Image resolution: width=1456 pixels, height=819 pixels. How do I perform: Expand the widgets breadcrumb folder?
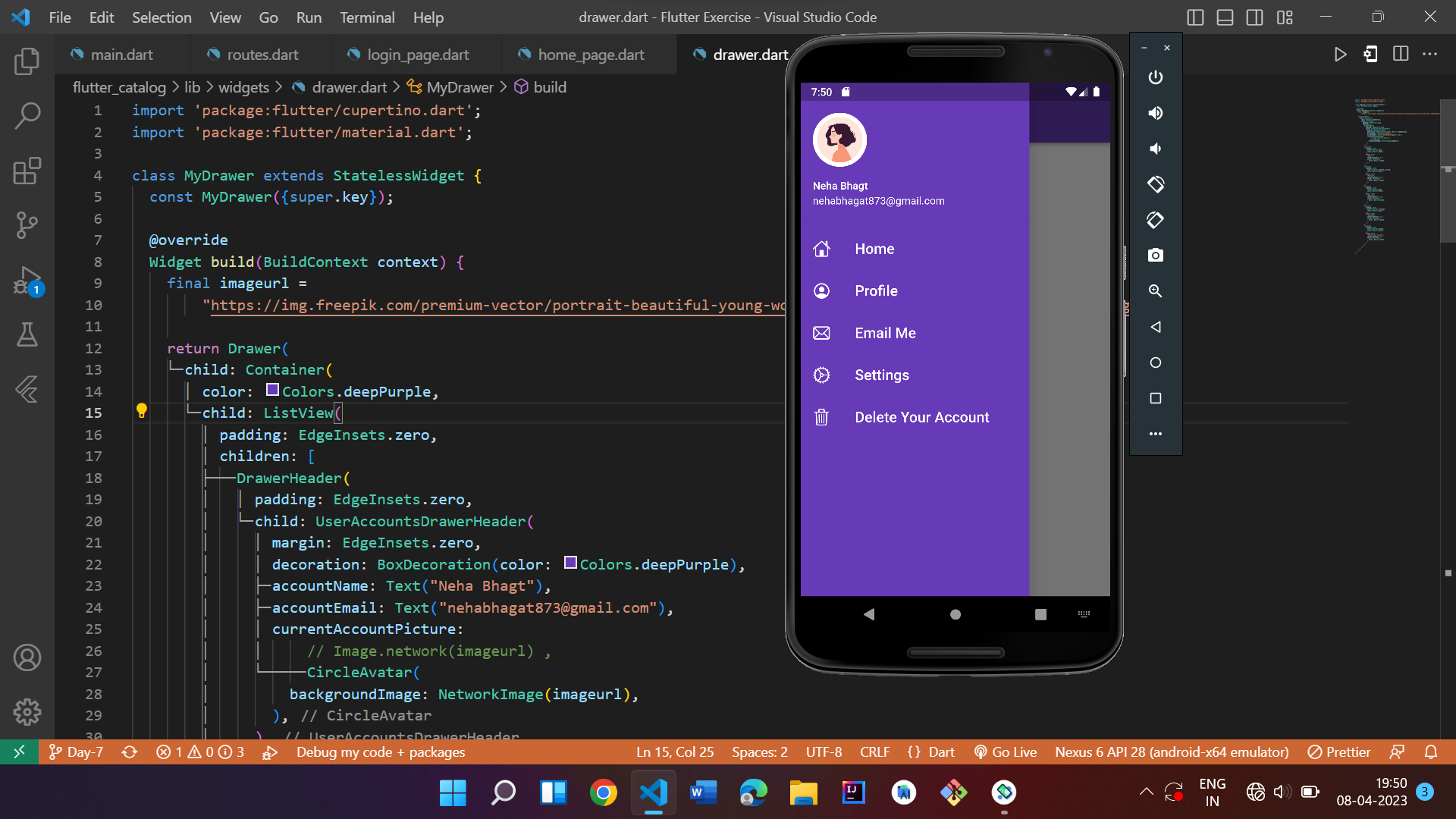[243, 87]
